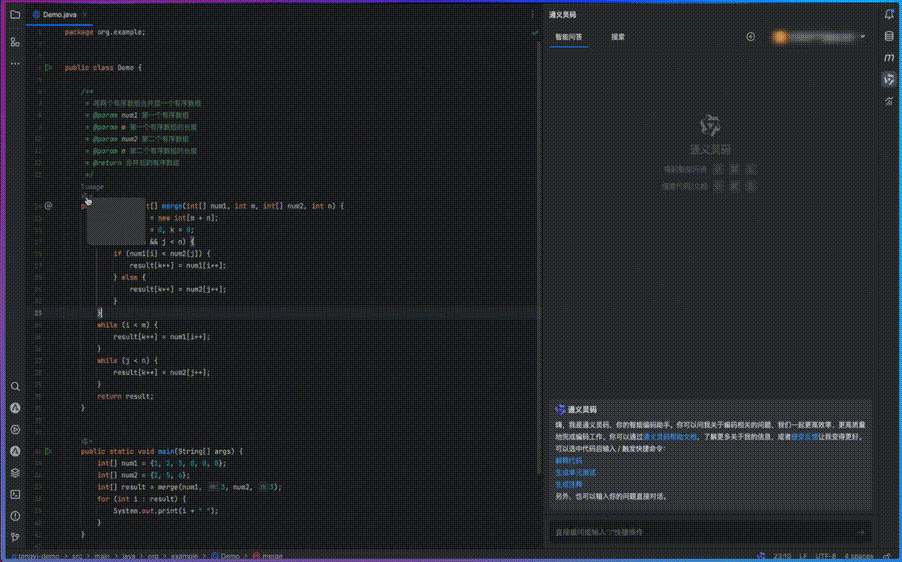
Task: Click the UTF-8 encoding in the status bar
Action: tap(826, 556)
